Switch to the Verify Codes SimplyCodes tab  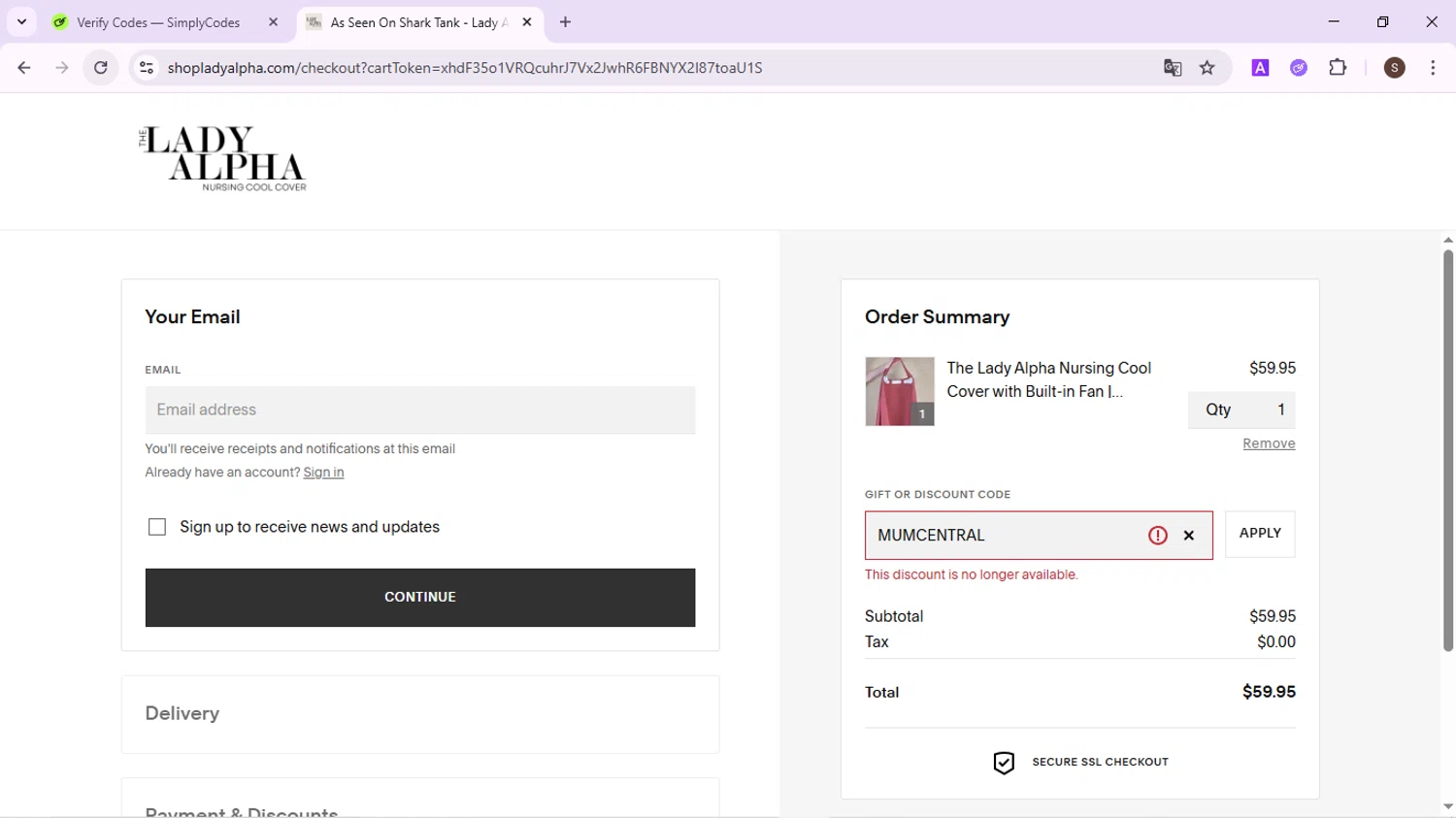[158, 22]
